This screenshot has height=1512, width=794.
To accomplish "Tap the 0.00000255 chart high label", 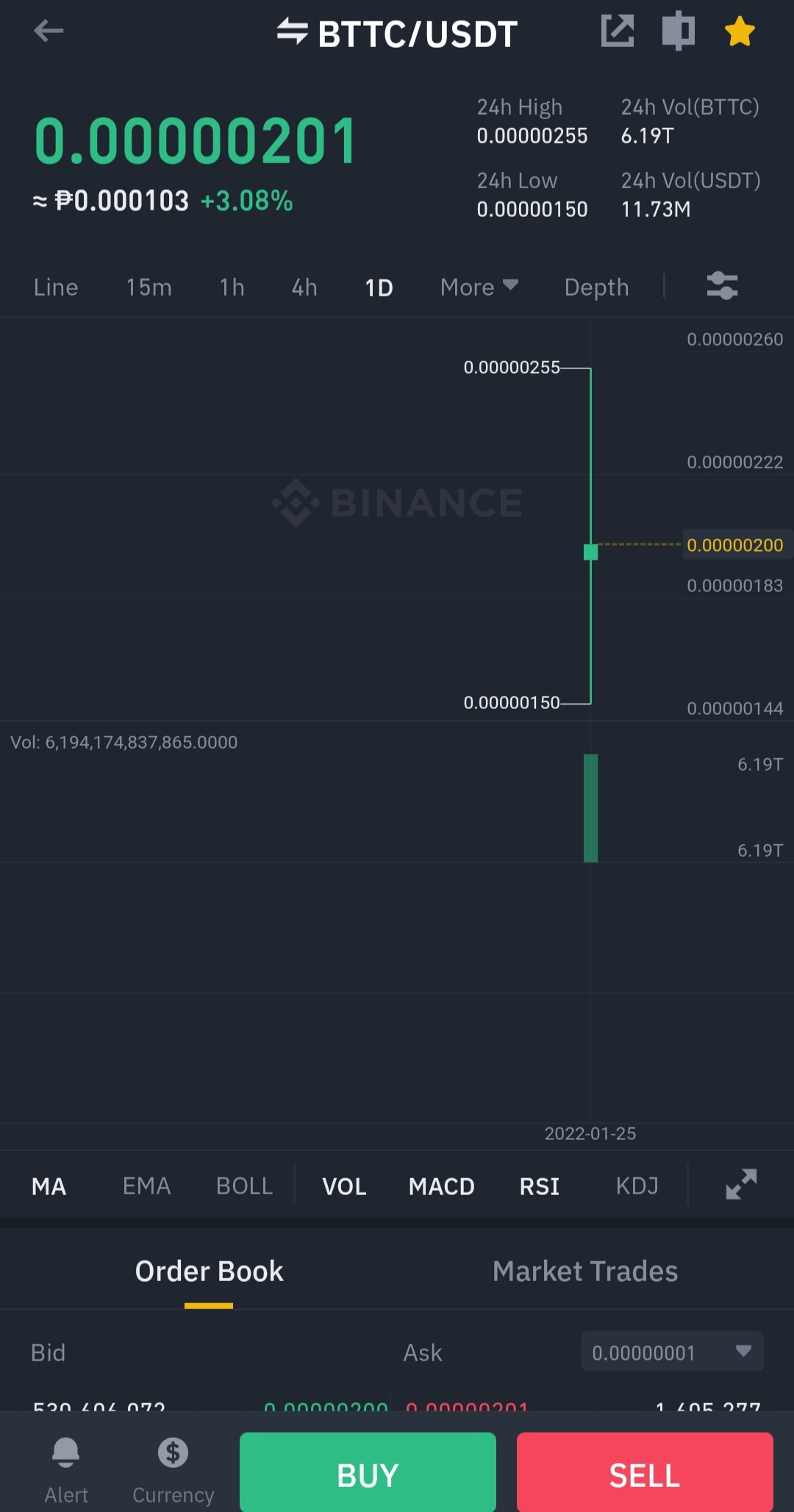I will coord(512,367).
